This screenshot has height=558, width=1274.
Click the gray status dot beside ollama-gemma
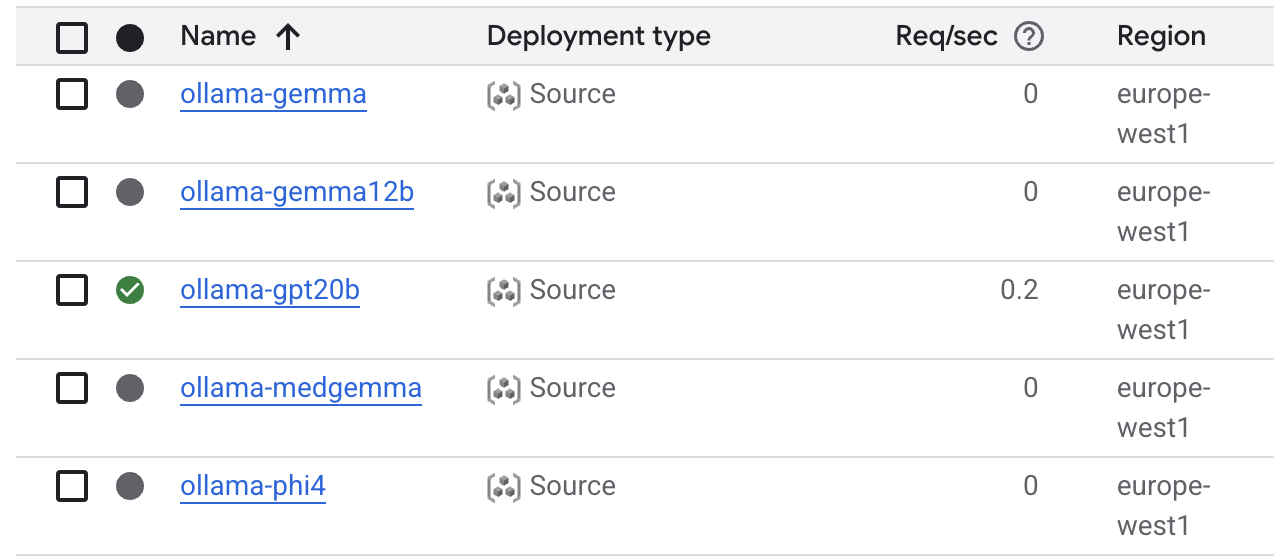pos(130,94)
